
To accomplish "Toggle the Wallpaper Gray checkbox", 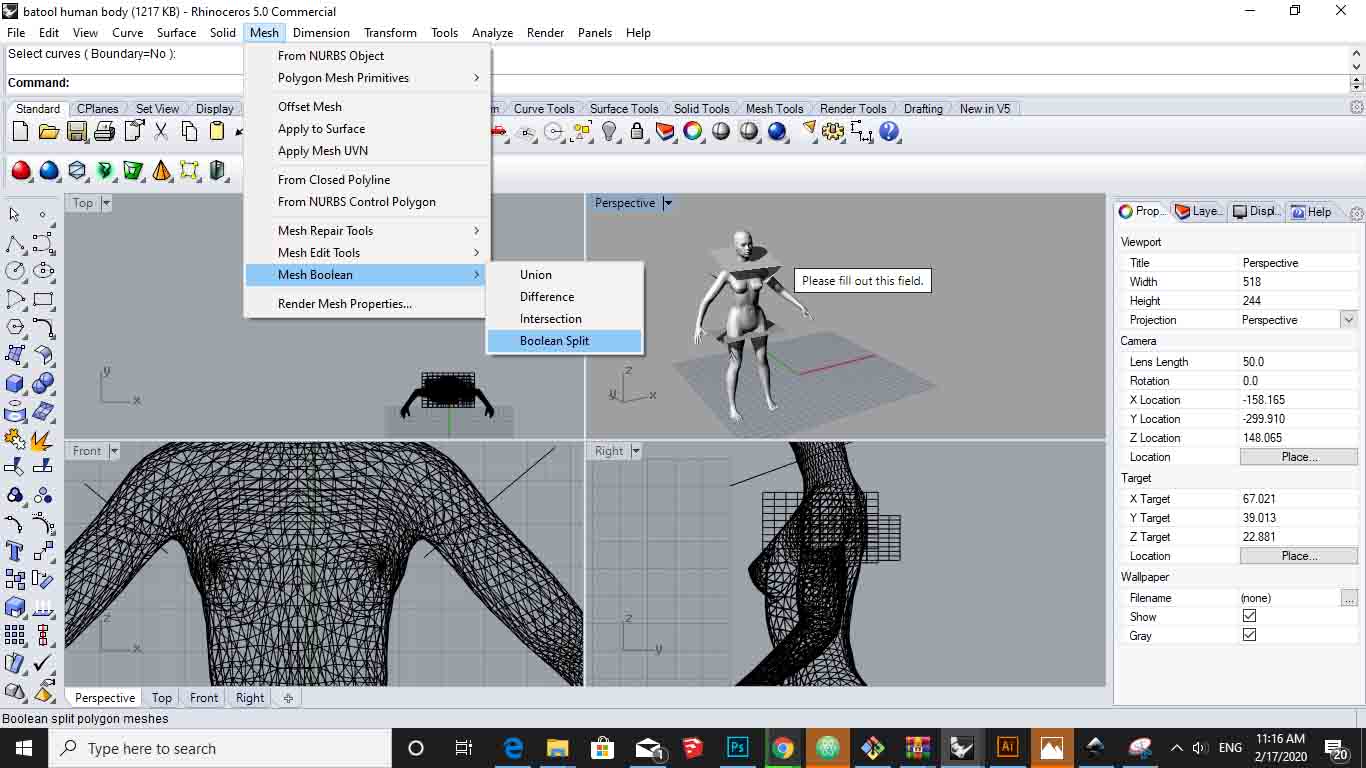I will click(x=1249, y=635).
